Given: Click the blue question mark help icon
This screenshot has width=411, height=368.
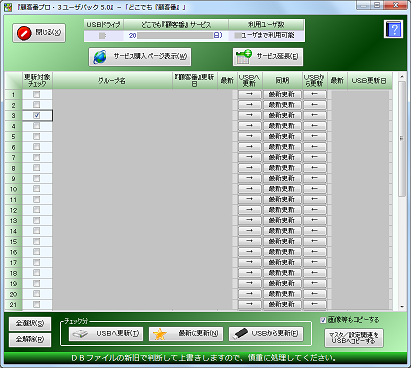Looking at the screenshot, I should point(393,29).
